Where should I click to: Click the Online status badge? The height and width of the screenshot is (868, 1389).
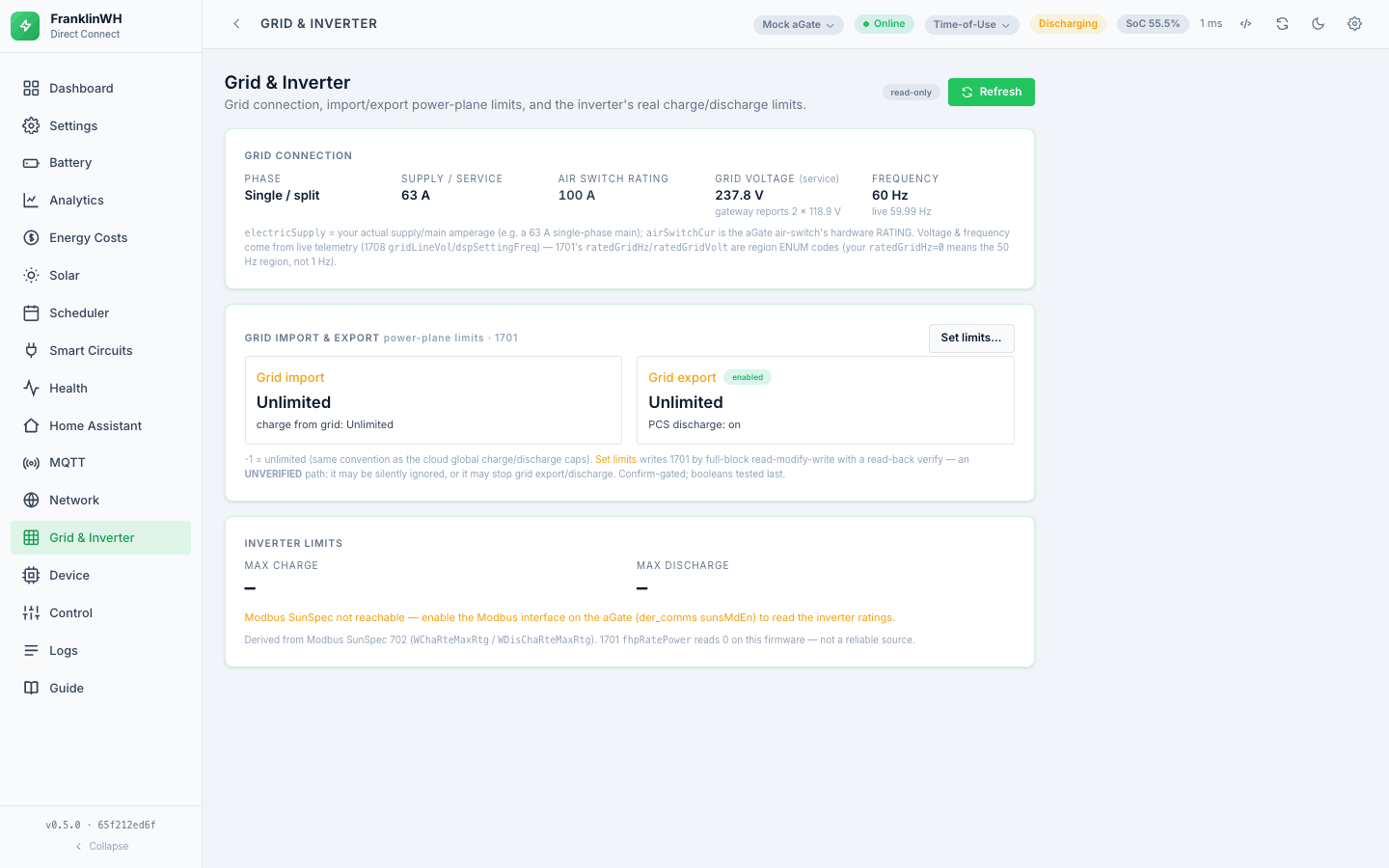[885, 24]
